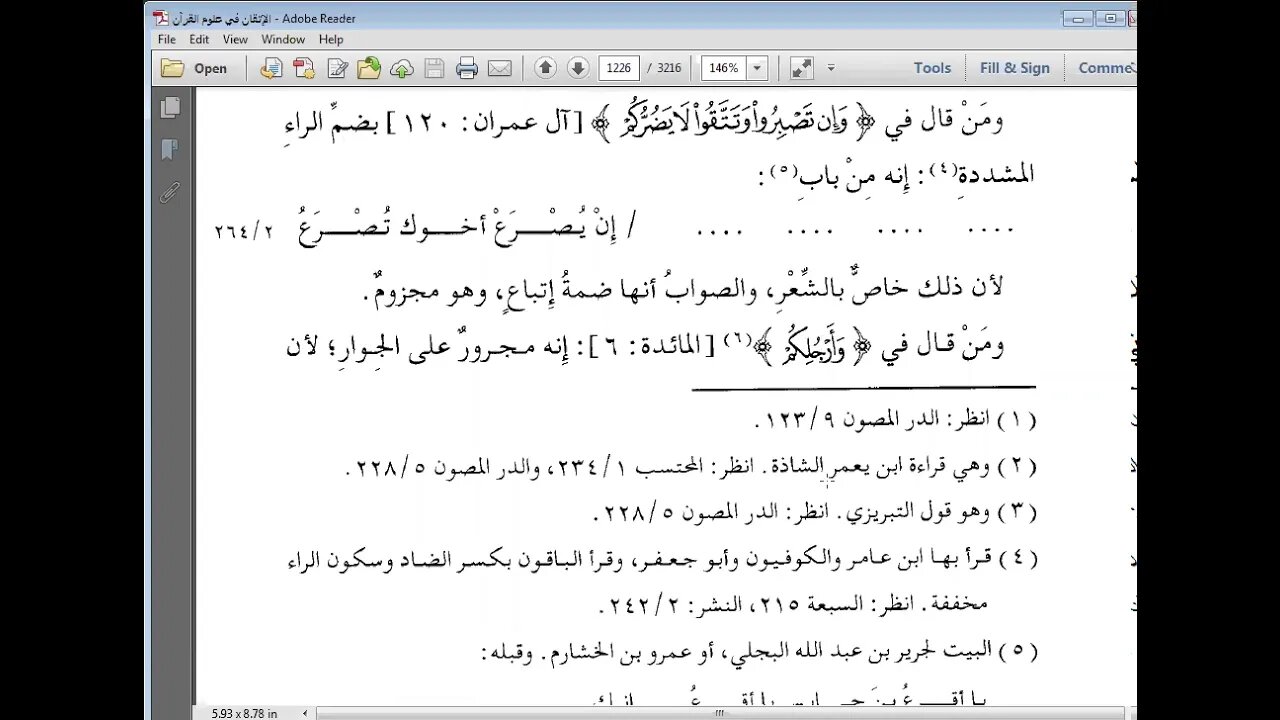Click footnote (١) انظر: الدر المصون
This screenshot has width=1280, height=720.
coord(896,419)
